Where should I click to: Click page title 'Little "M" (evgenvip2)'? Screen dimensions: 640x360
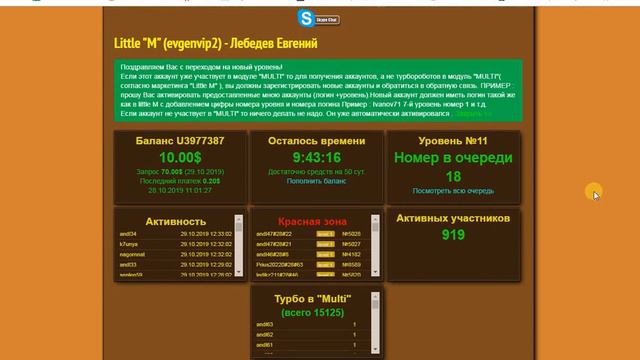click(x=168, y=43)
